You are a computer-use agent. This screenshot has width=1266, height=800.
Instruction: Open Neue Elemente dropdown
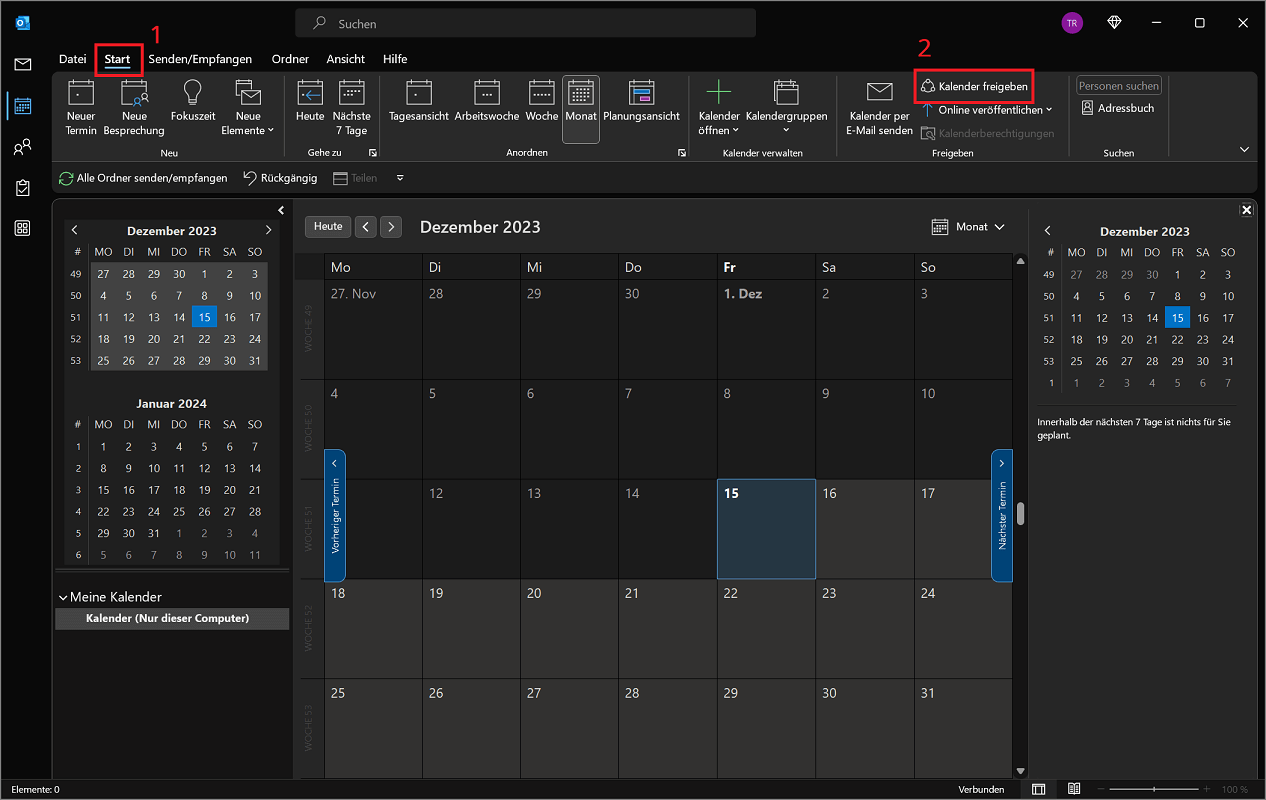pos(247,108)
